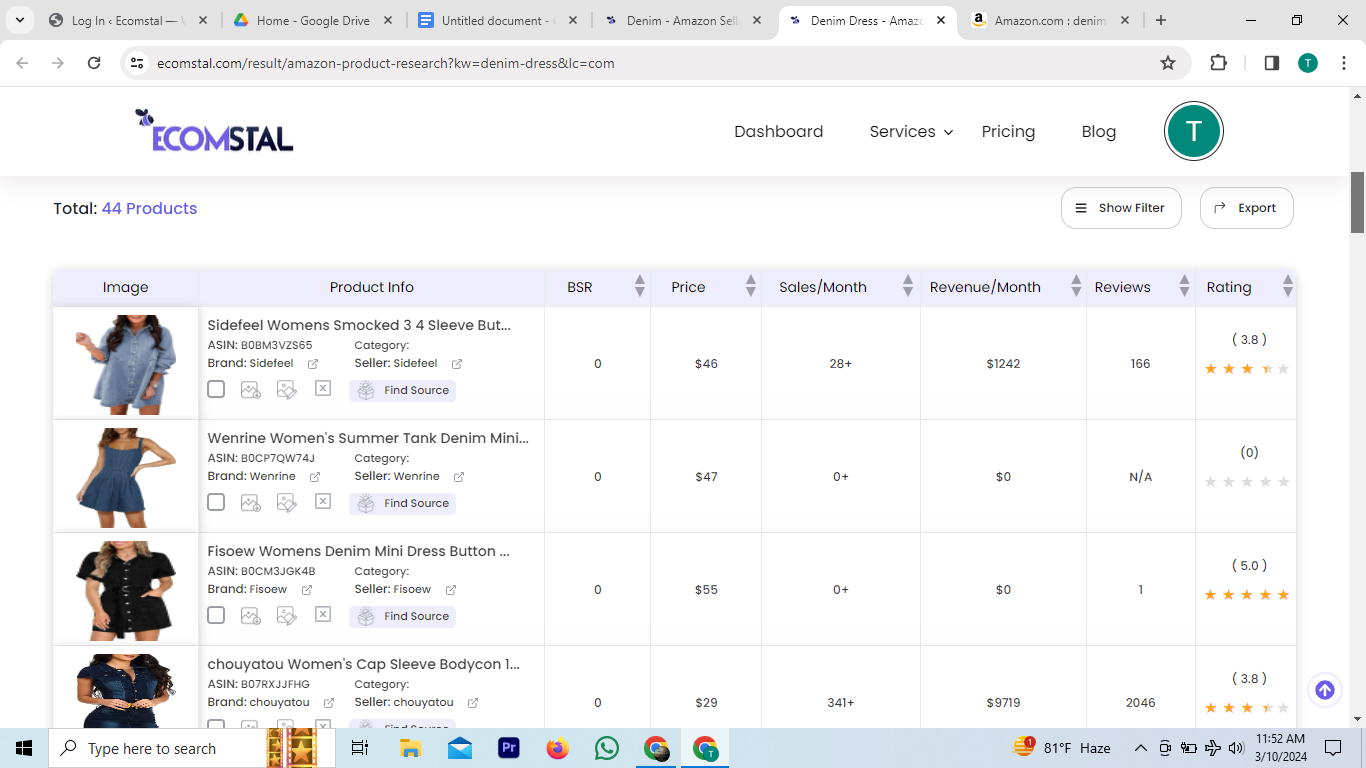The height and width of the screenshot is (768, 1366).
Task: Click the Wenrine denim dress thumbnail
Action: pos(126,476)
